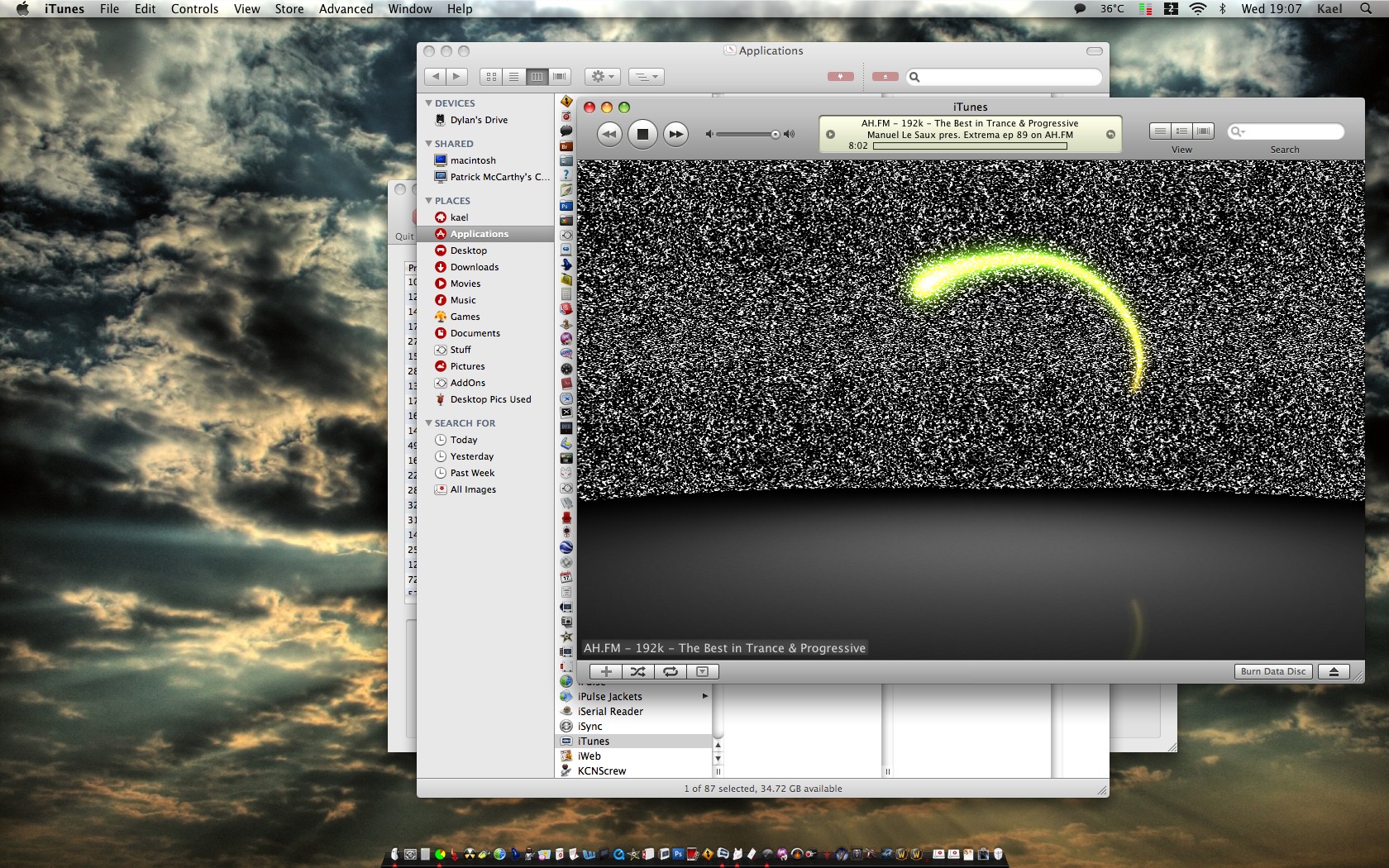
Task: Add a new playlist with plus button
Action: (606, 672)
